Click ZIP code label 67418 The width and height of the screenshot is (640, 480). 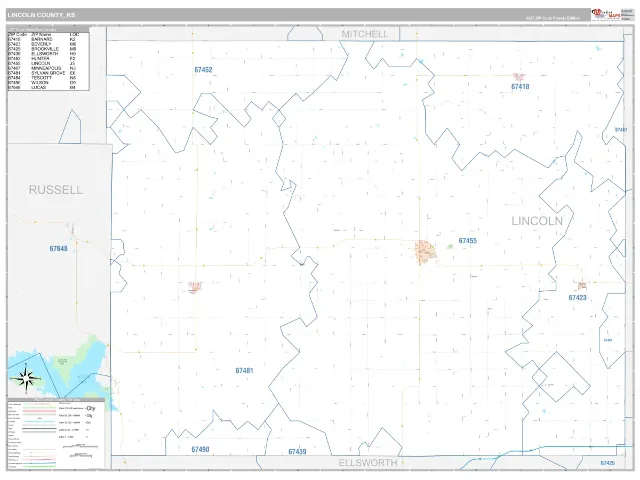tap(520, 87)
